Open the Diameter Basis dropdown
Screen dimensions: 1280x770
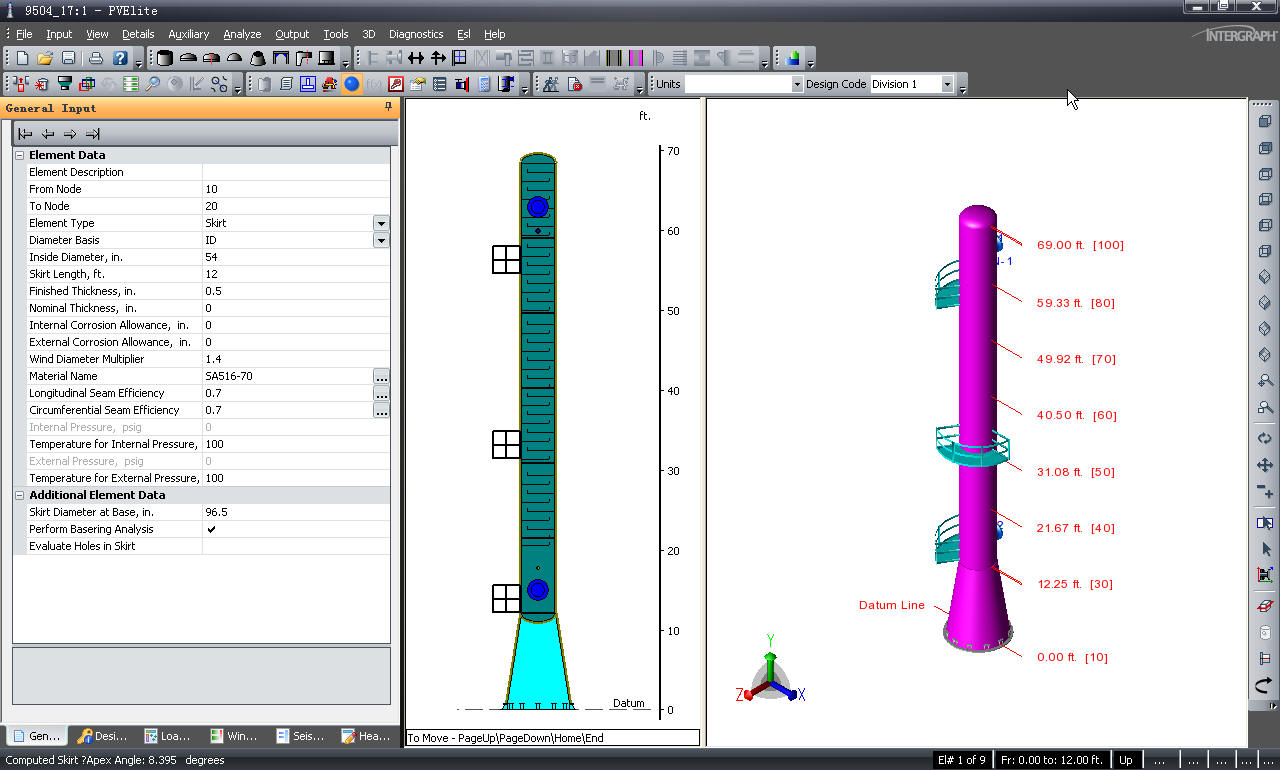point(381,240)
